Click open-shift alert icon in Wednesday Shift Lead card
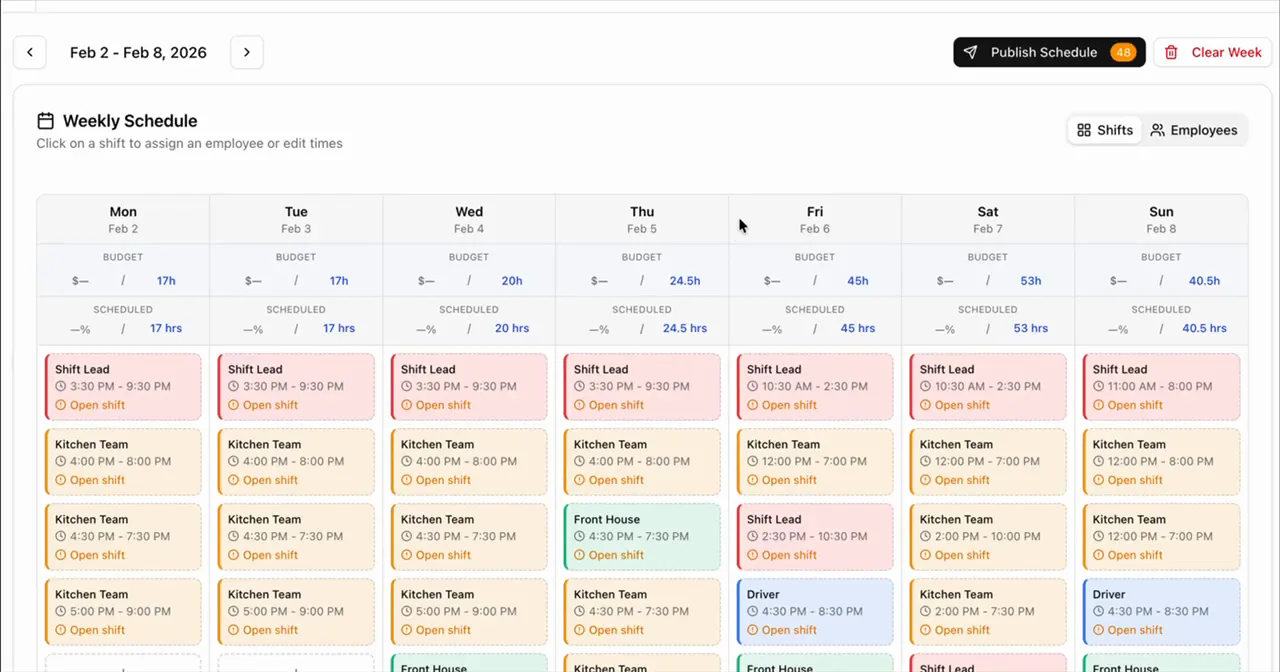Screen dimensions: 1280x672 407,405
